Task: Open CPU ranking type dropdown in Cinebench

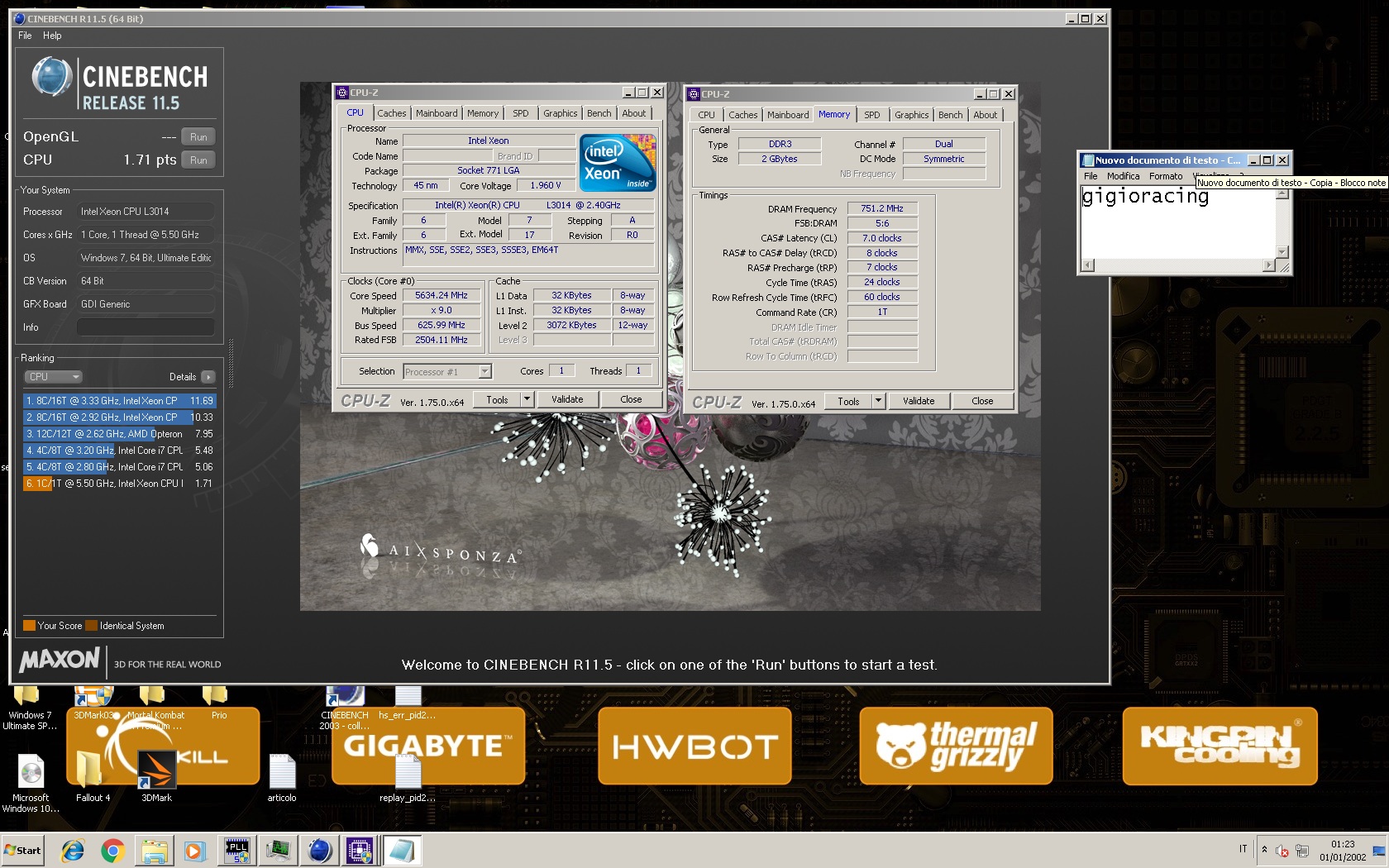Action: (x=54, y=377)
